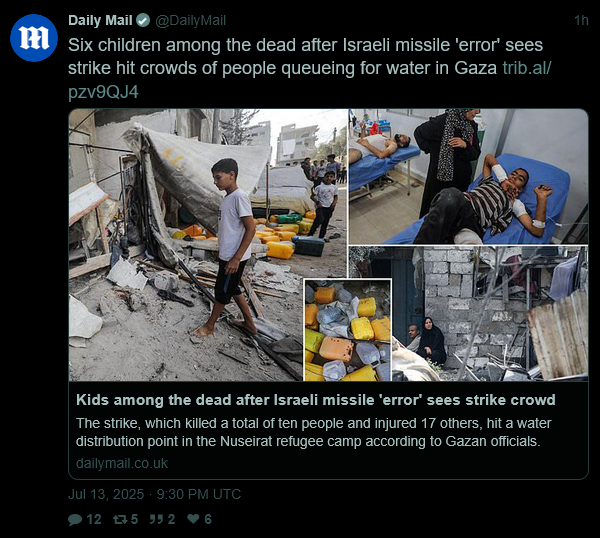Click the reply count 12

94,519
